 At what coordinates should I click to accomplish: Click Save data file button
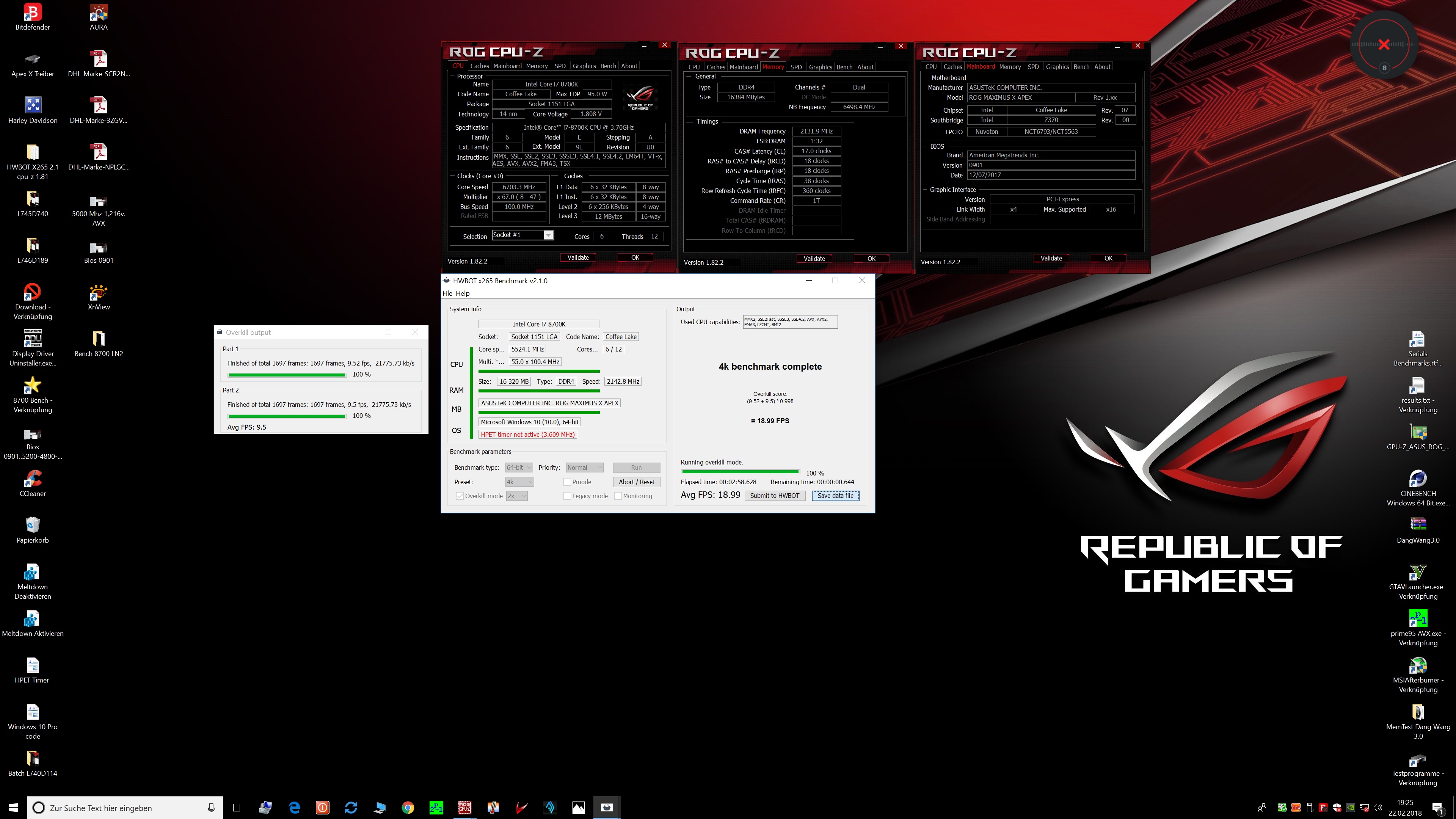835,496
